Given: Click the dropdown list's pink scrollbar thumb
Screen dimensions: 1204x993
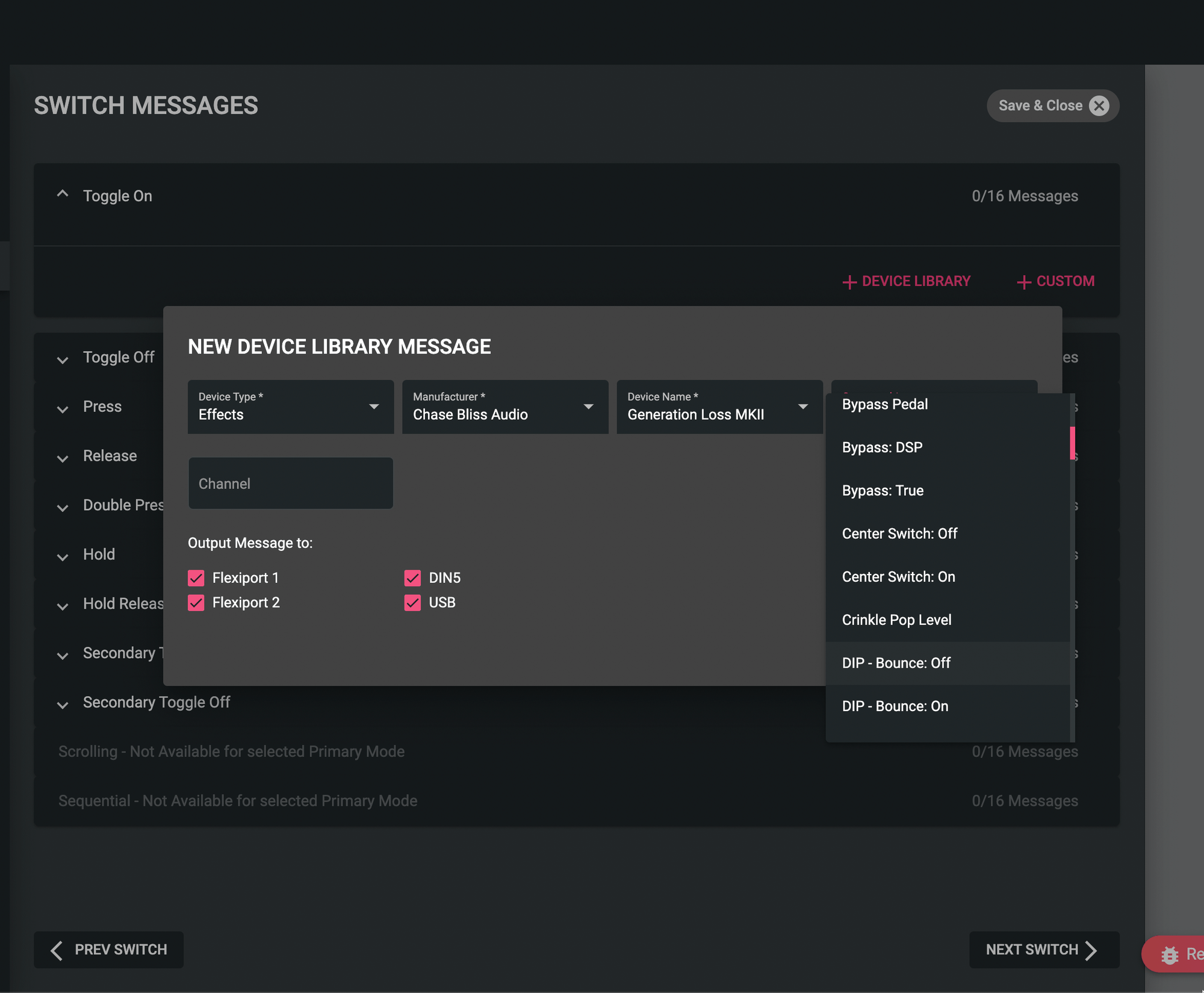Looking at the screenshot, I should tap(1072, 443).
